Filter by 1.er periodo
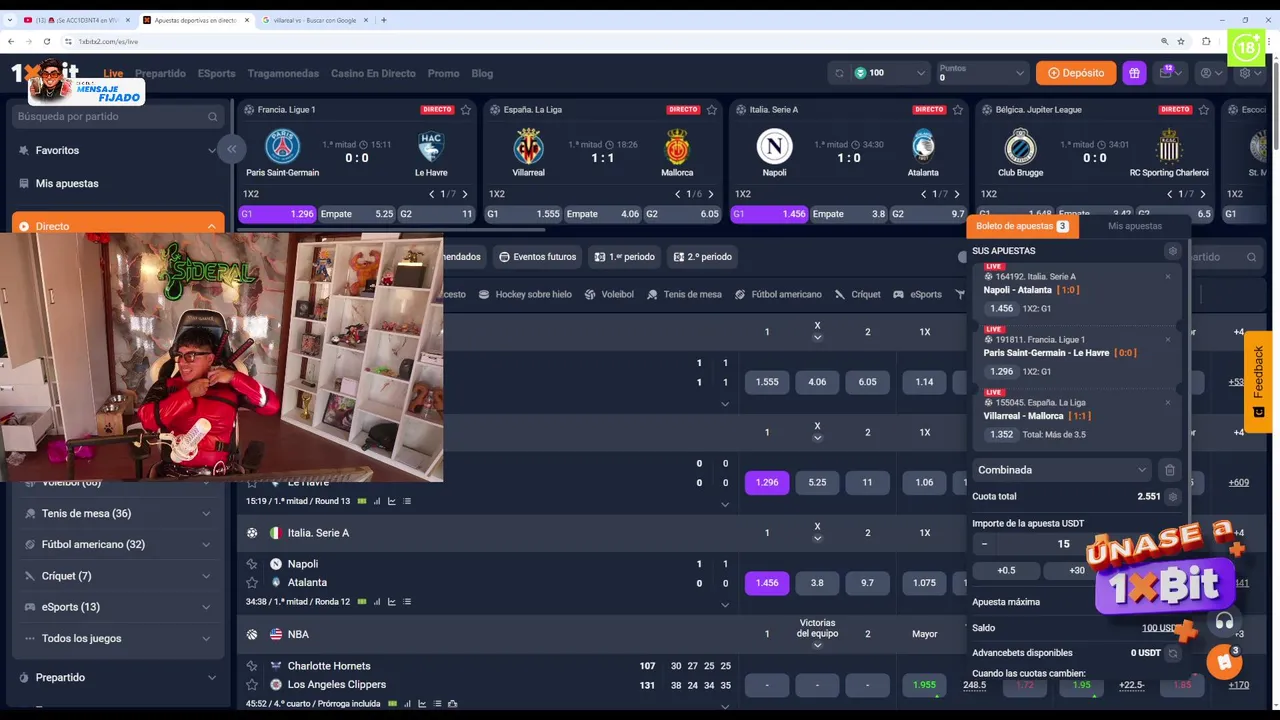 (x=625, y=257)
